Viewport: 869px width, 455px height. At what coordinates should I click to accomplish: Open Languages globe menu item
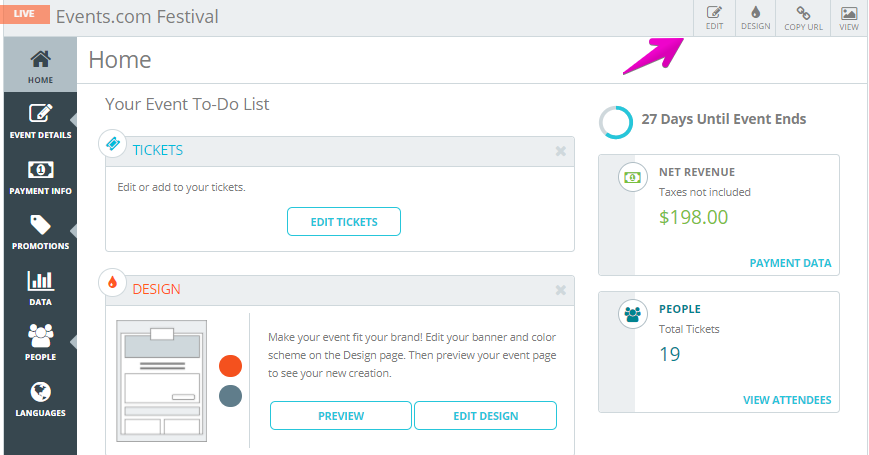[40, 398]
